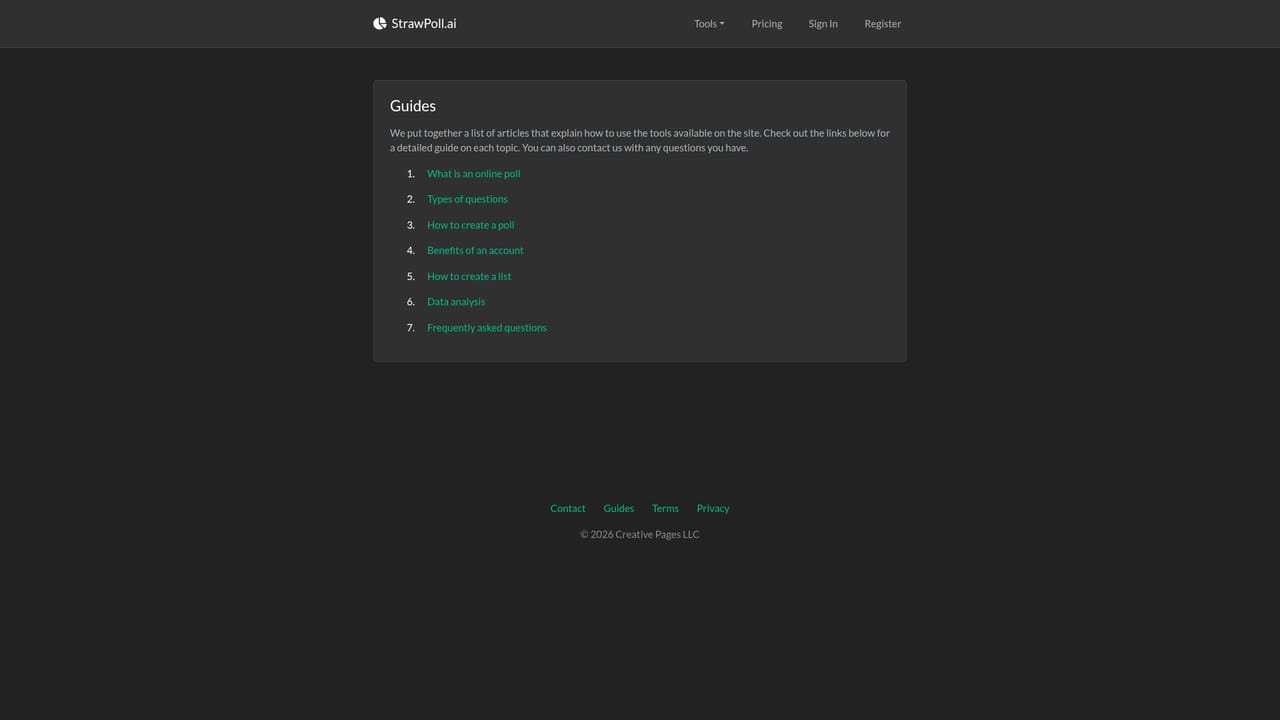Click the 'Guides' page heading
1280x720 pixels.
[x=413, y=106]
